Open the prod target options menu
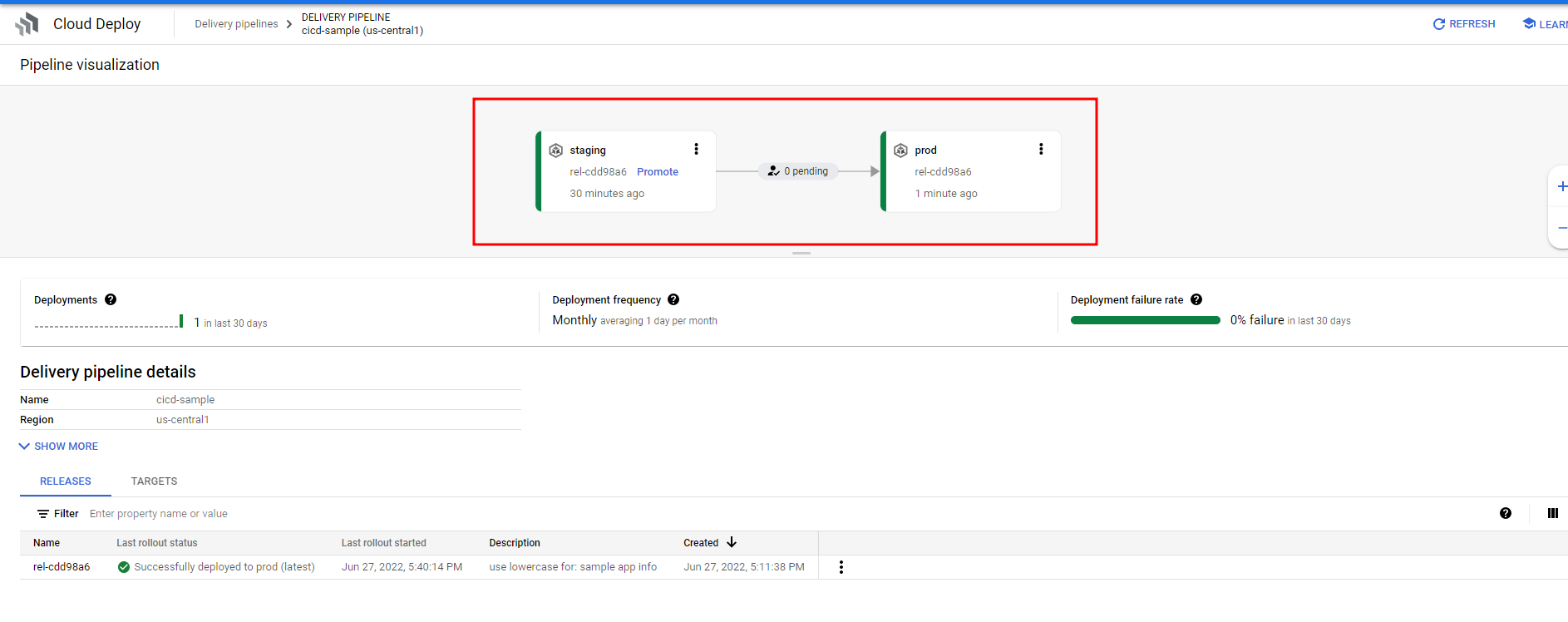 pos(1041,149)
